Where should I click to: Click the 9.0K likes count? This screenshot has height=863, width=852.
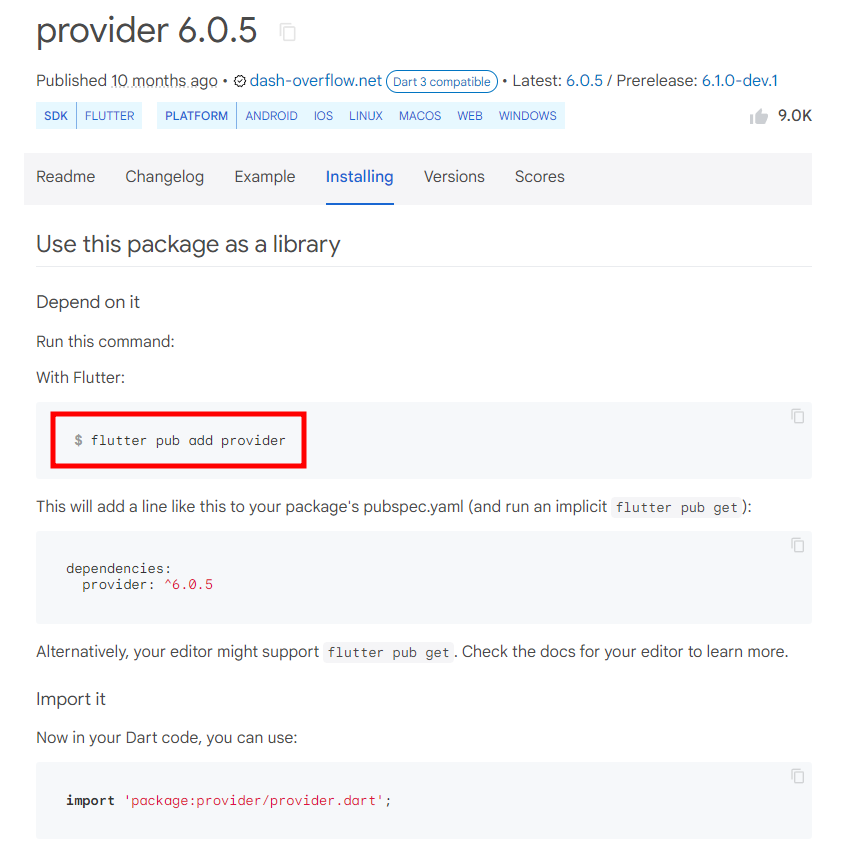click(794, 116)
